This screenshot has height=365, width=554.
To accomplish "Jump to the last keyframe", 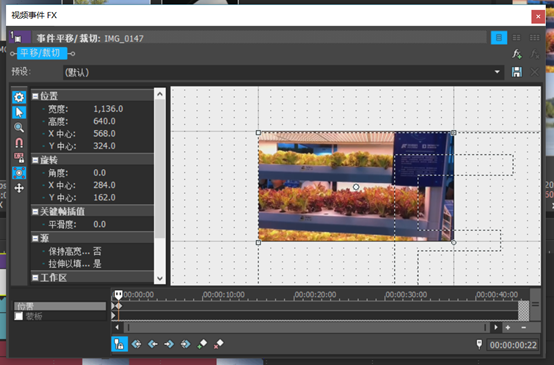I will coord(185,344).
